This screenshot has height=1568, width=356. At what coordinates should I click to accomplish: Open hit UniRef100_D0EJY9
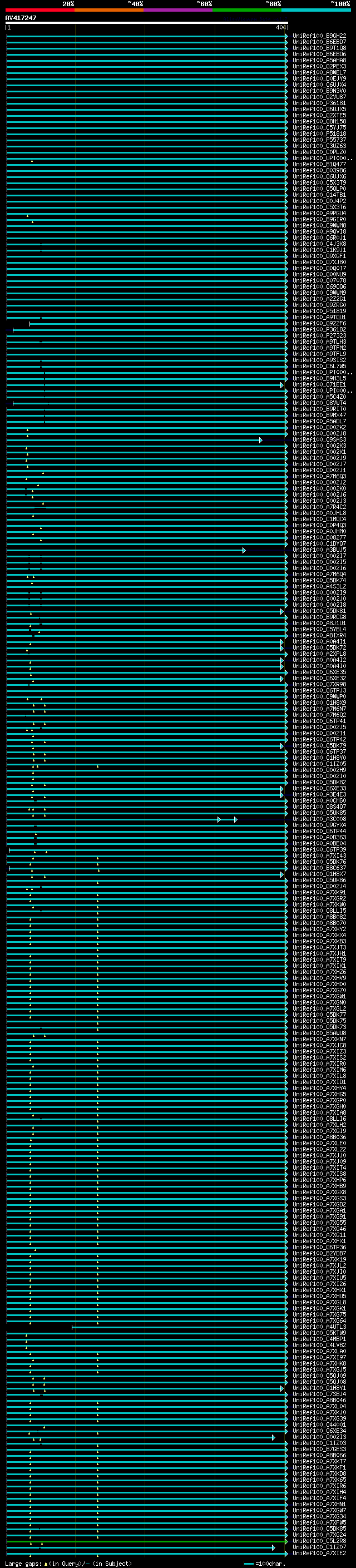[319, 78]
